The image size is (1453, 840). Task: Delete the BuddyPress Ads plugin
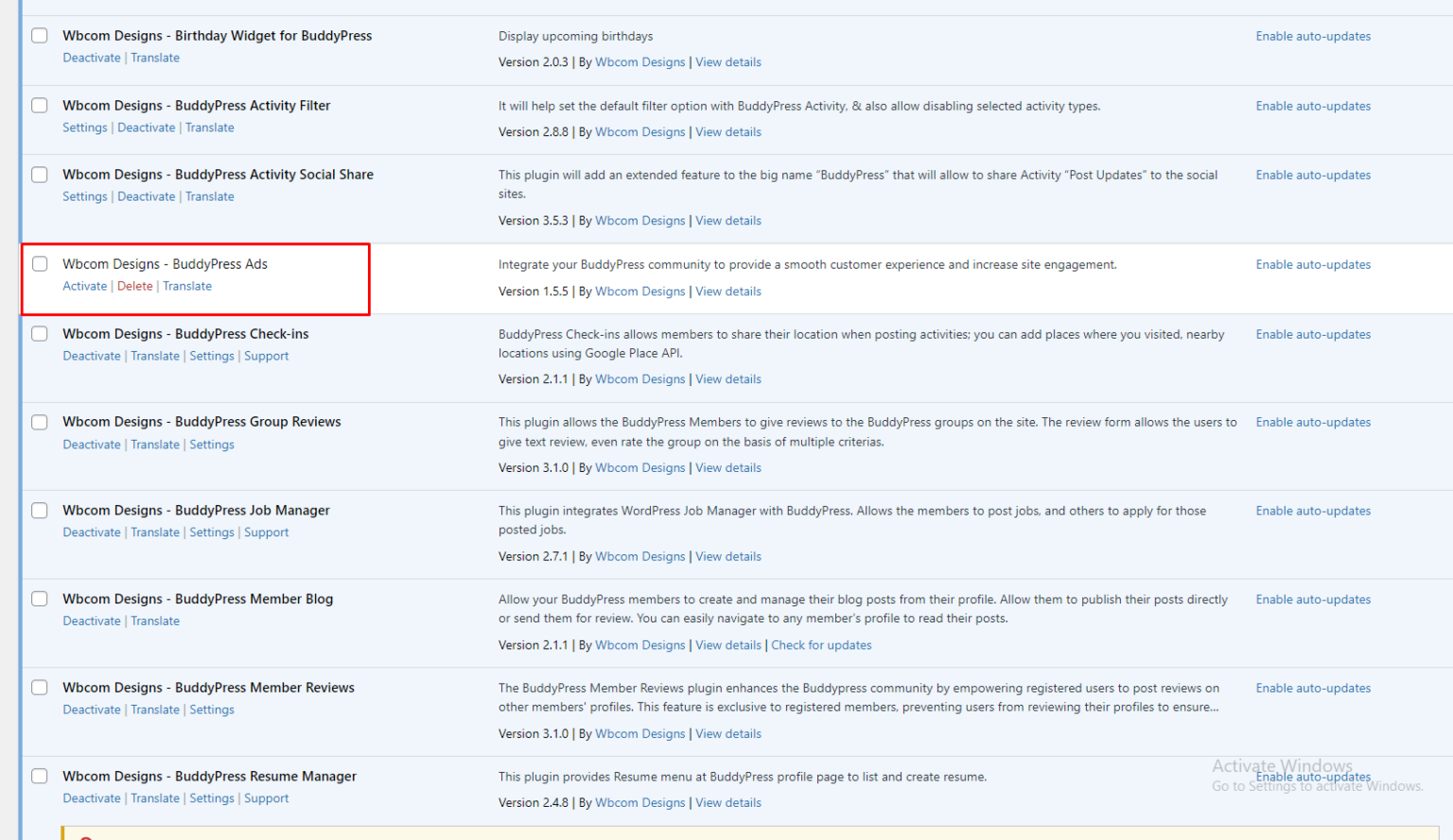click(x=134, y=286)
